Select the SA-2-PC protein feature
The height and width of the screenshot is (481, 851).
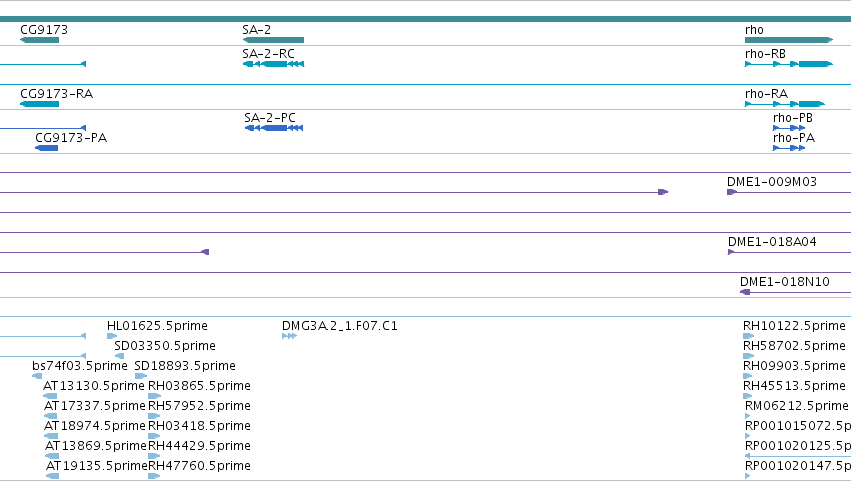tap(274, 128)
